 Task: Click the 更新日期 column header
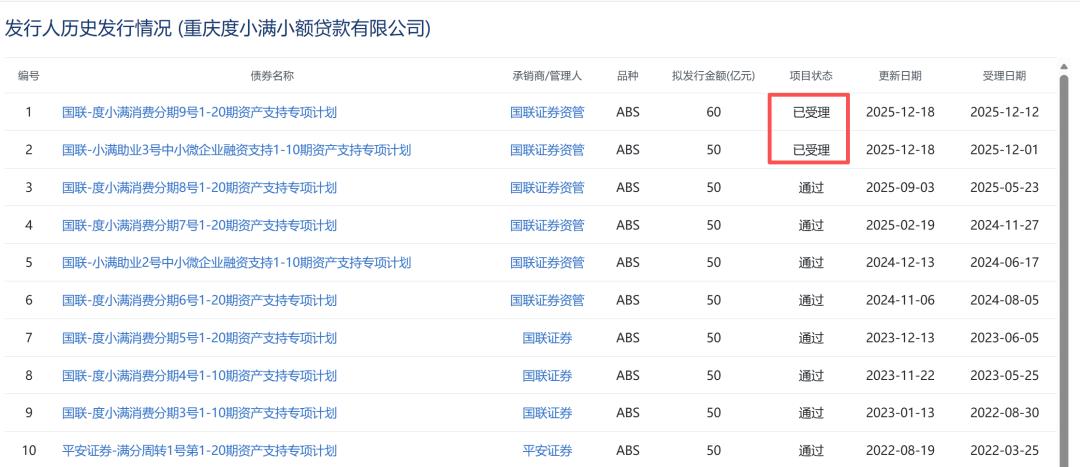pyautogui.click(x=900, y=76)
